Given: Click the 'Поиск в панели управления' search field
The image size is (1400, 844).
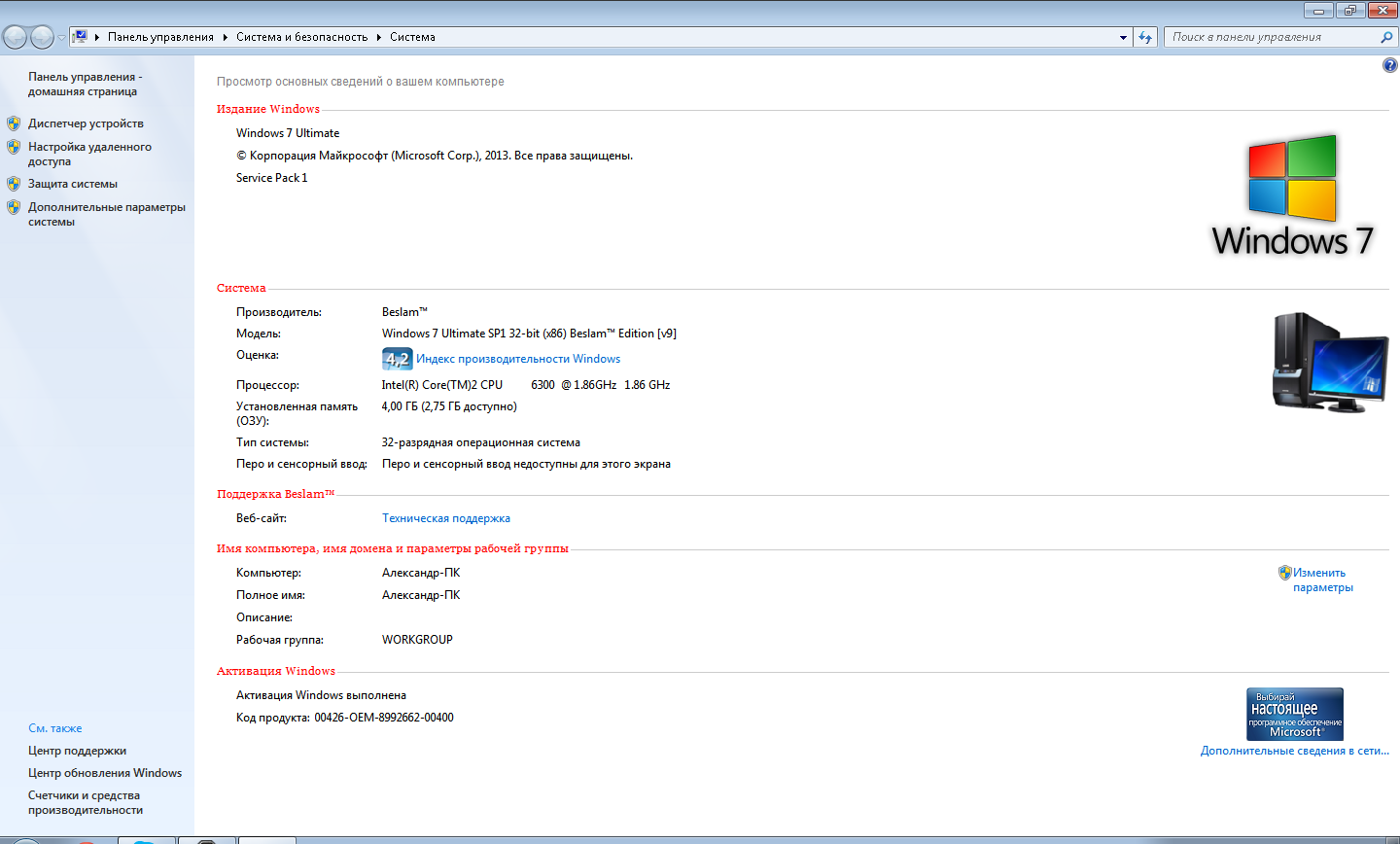Looking at the screenshot, I should [x=1274, y=37].
